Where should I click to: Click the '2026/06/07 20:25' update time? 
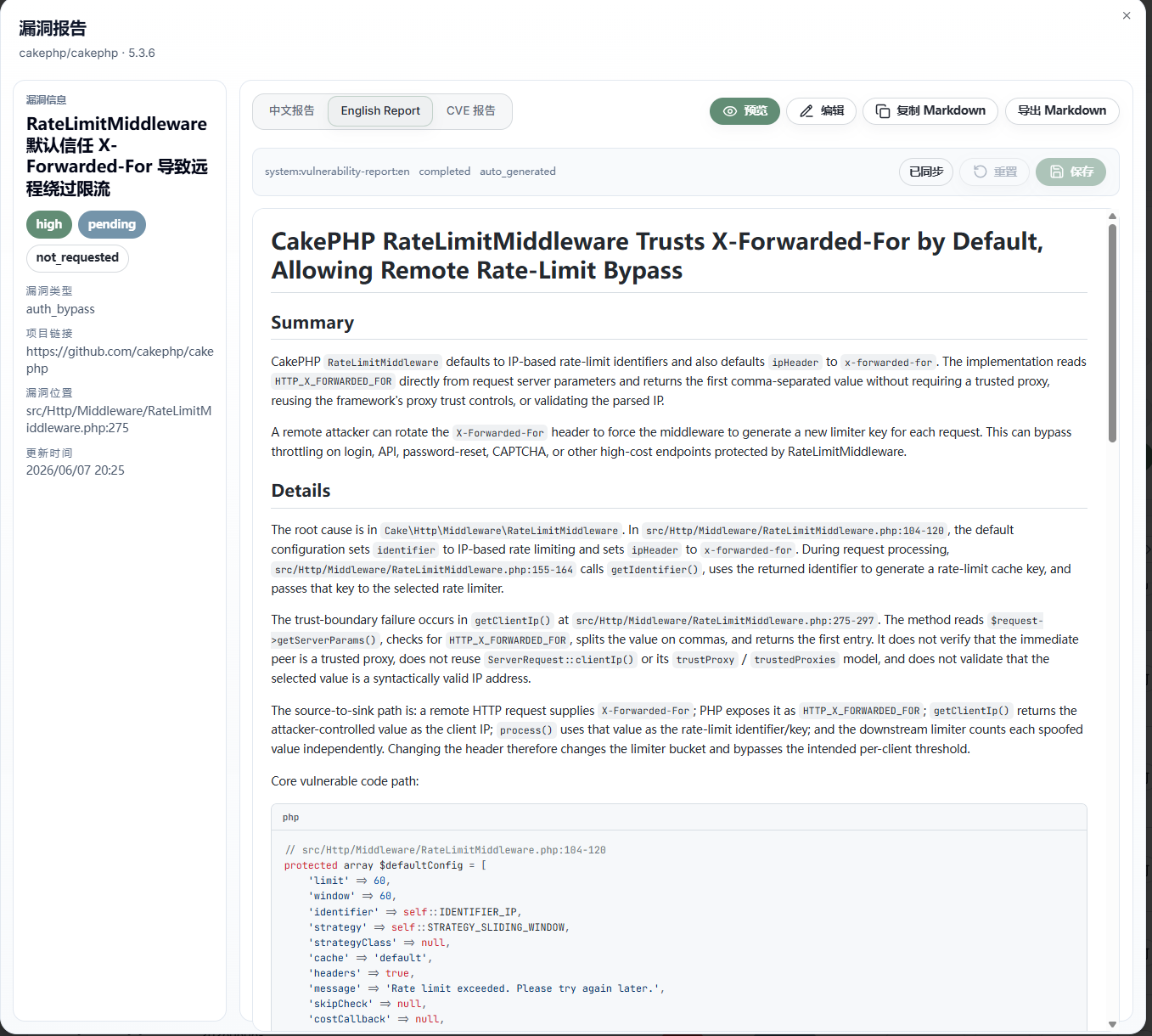click(76, 470)
